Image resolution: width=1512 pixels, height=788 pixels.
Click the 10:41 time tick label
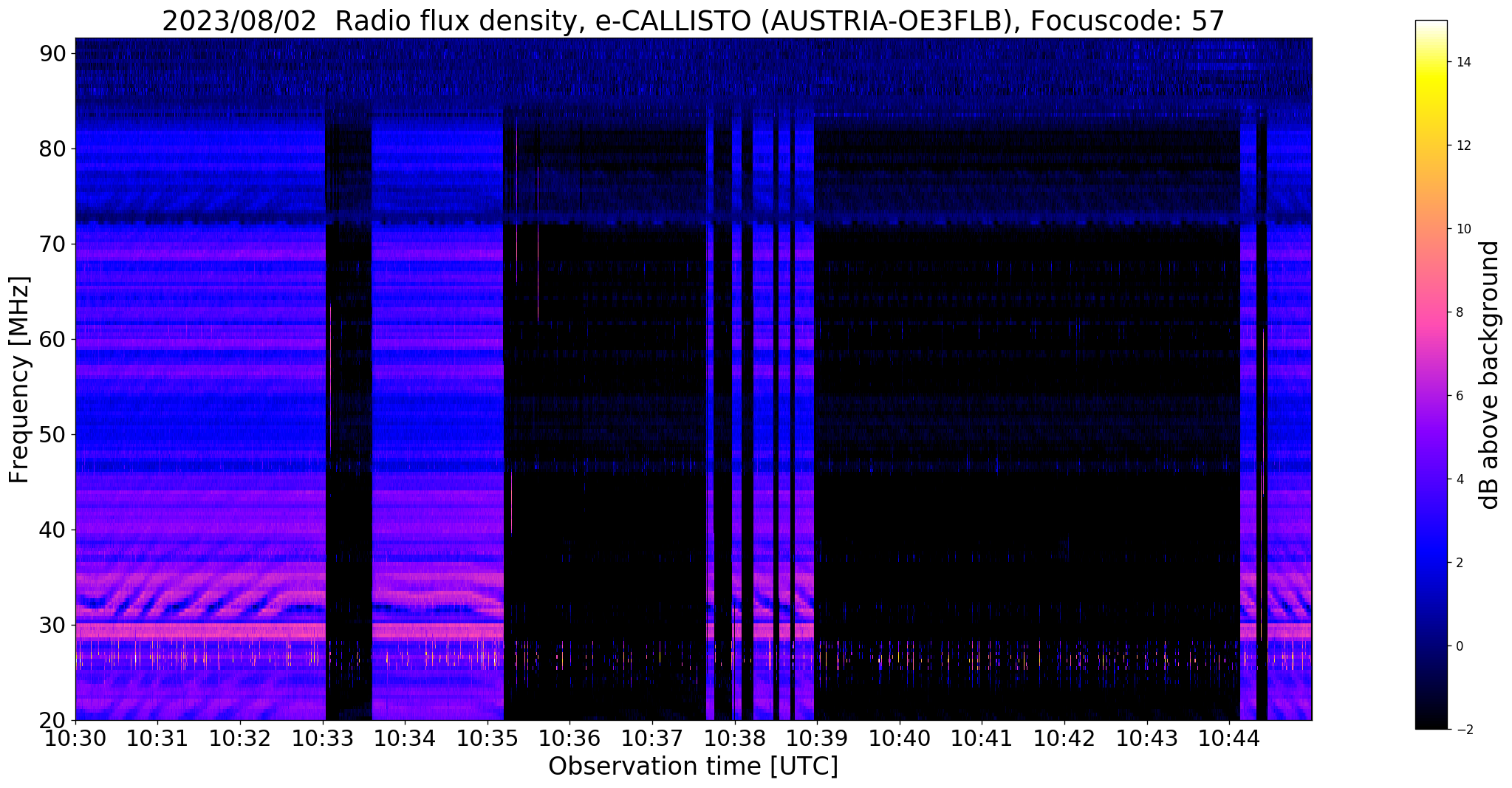pos(982,738)
